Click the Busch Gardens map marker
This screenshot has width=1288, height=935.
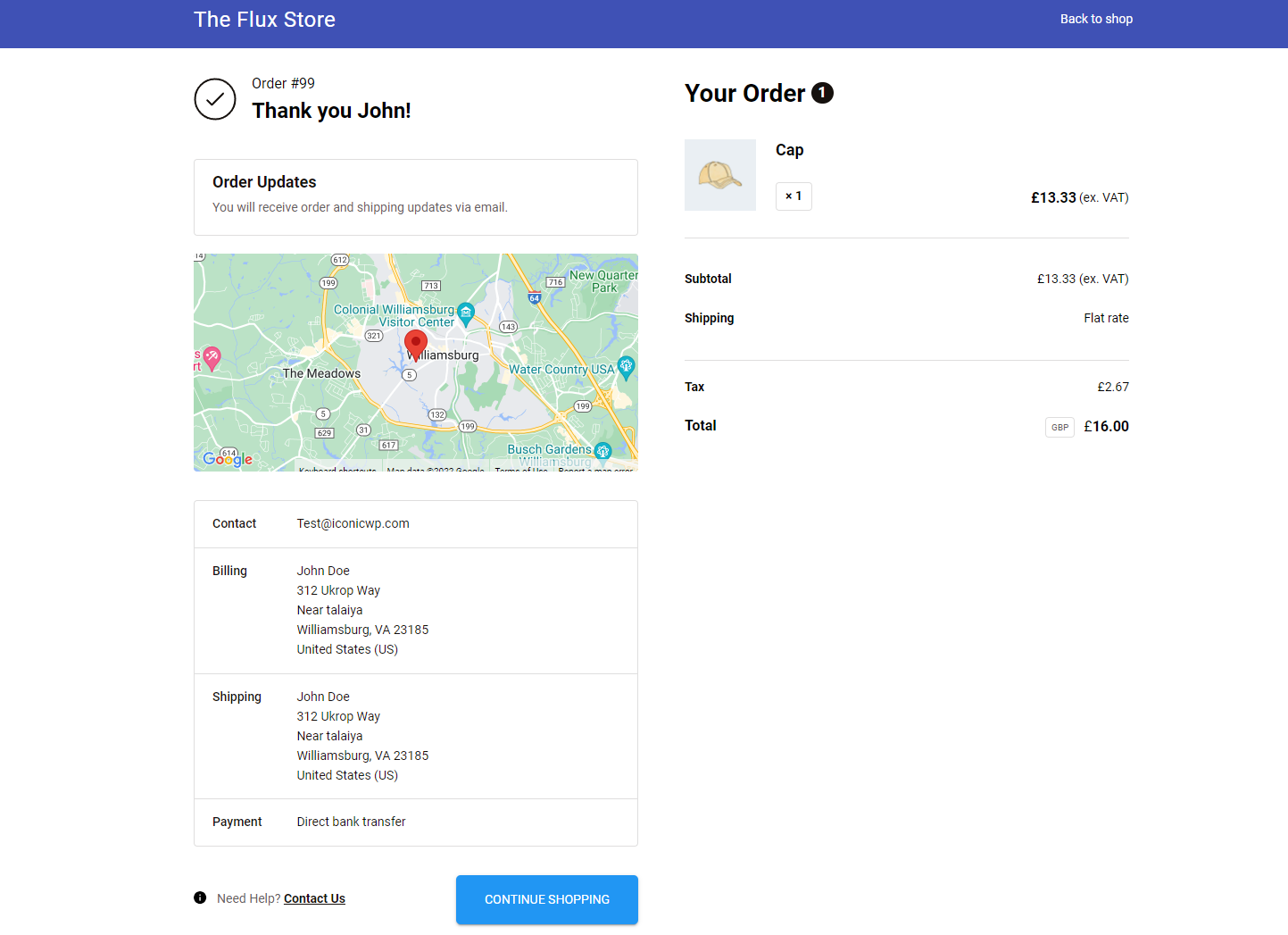(x=602, y=451)
